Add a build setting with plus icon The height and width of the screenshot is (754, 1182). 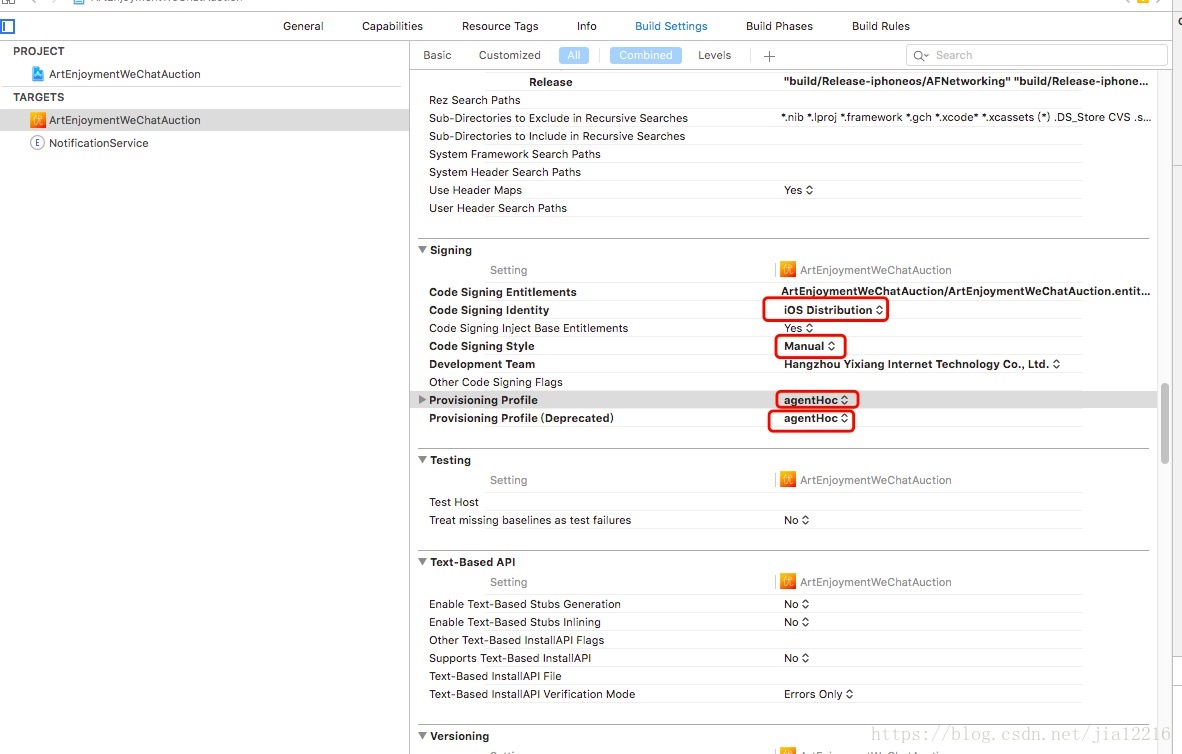point(769,56)
